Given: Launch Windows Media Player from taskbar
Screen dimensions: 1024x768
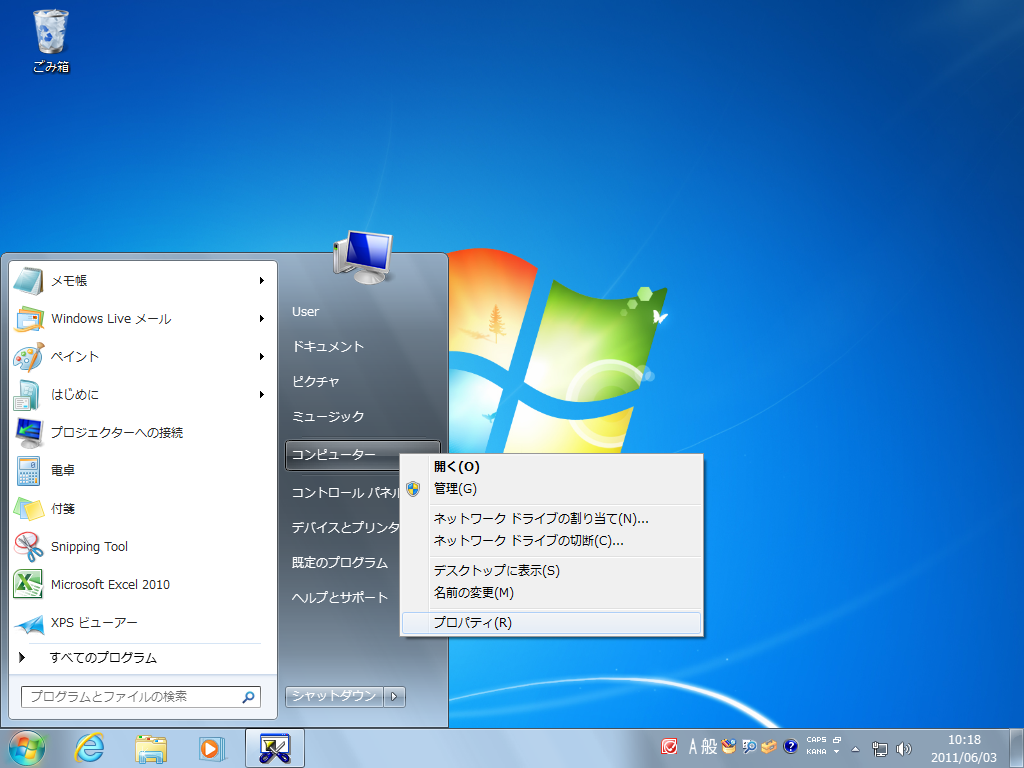Looking at the screenshot, I should (212, 748).
